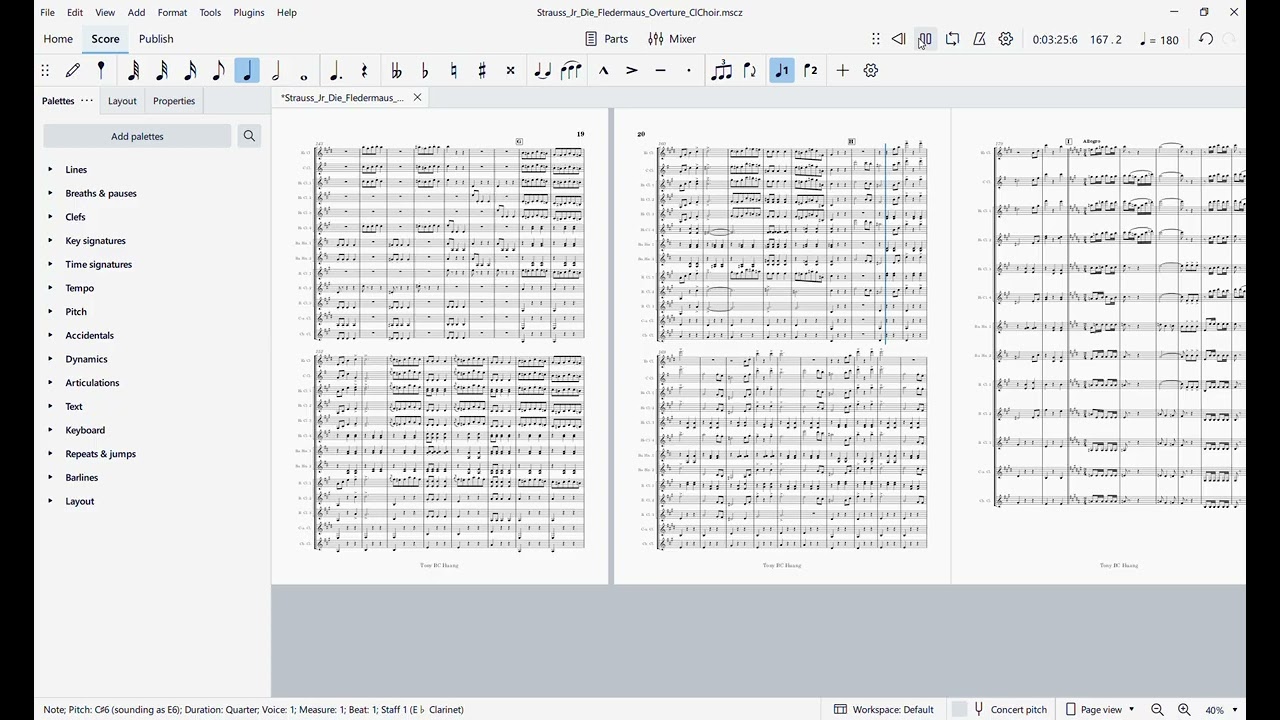Apply double sharp accidental

coord(511,71)
